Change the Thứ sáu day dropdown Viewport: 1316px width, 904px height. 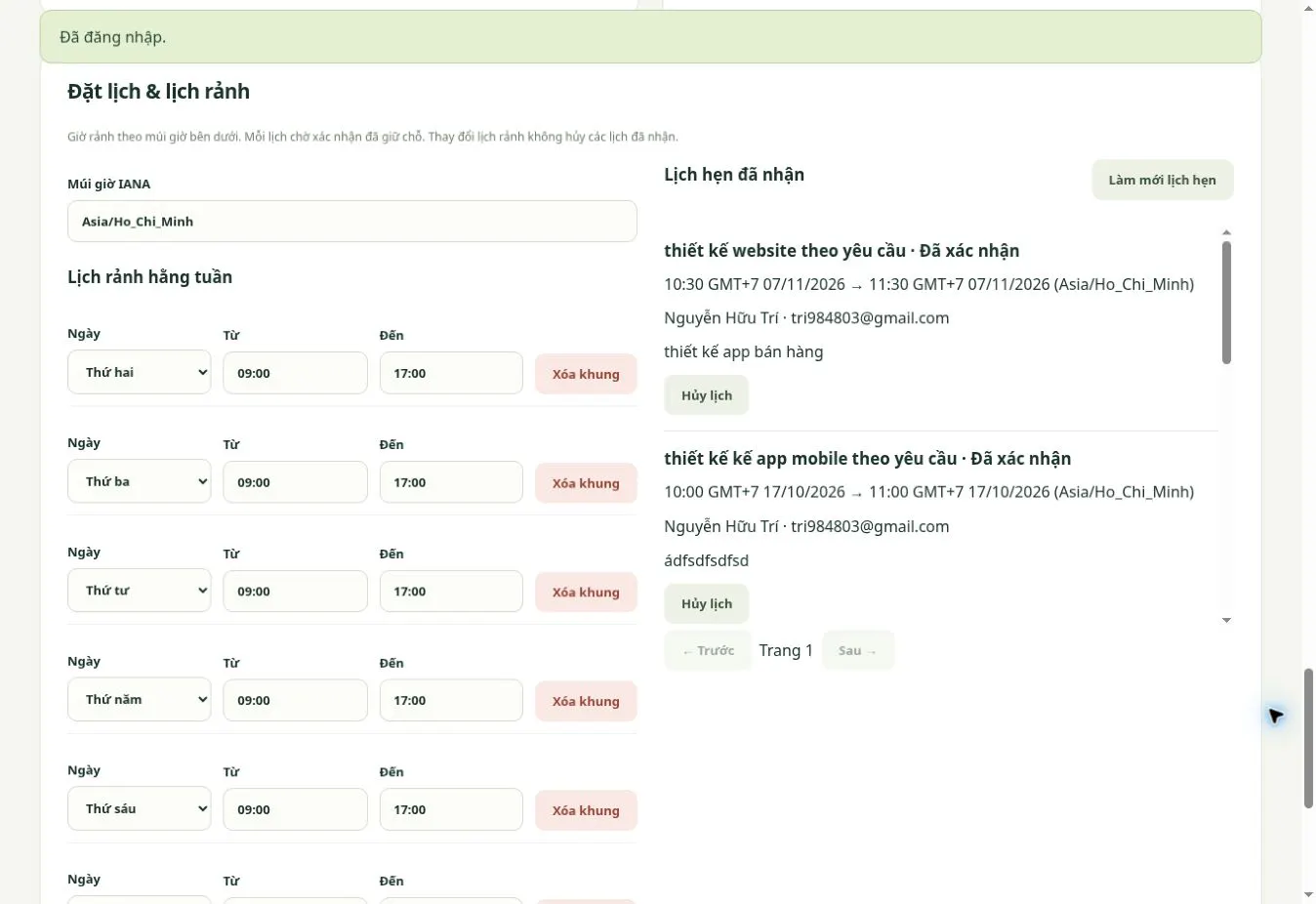[x=139, y=808]
